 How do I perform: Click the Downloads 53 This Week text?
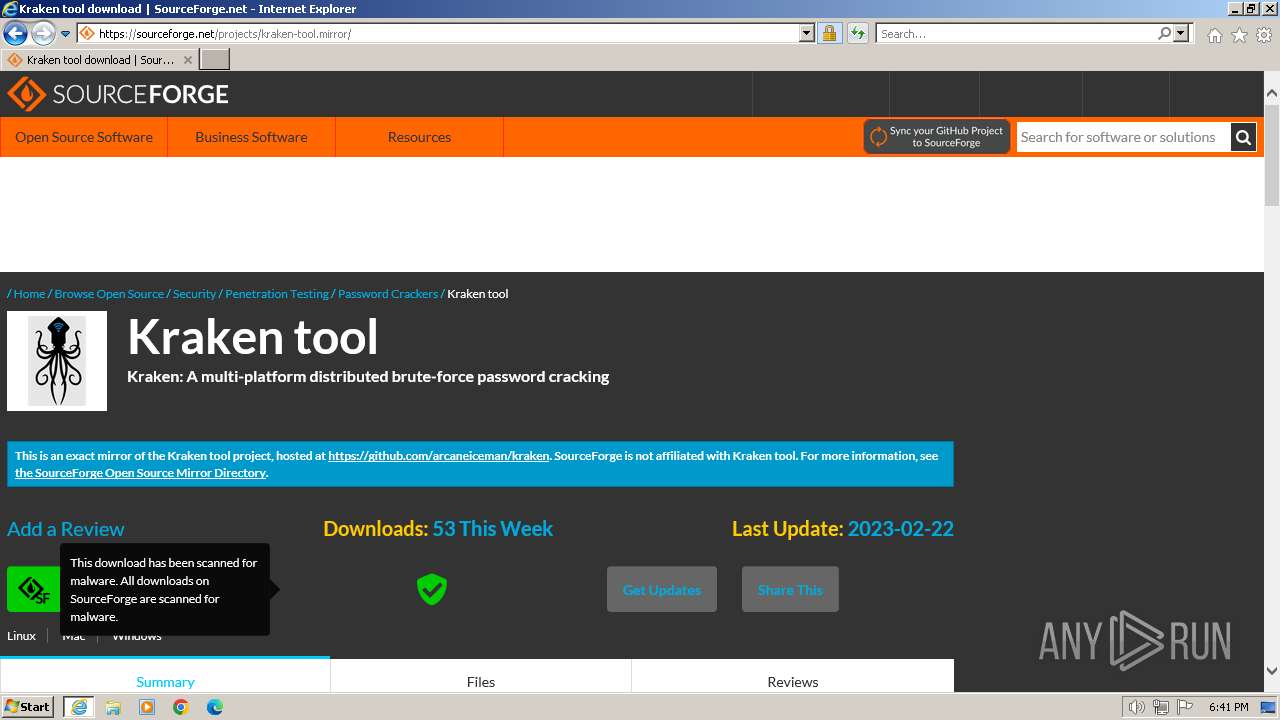[438, 529]
